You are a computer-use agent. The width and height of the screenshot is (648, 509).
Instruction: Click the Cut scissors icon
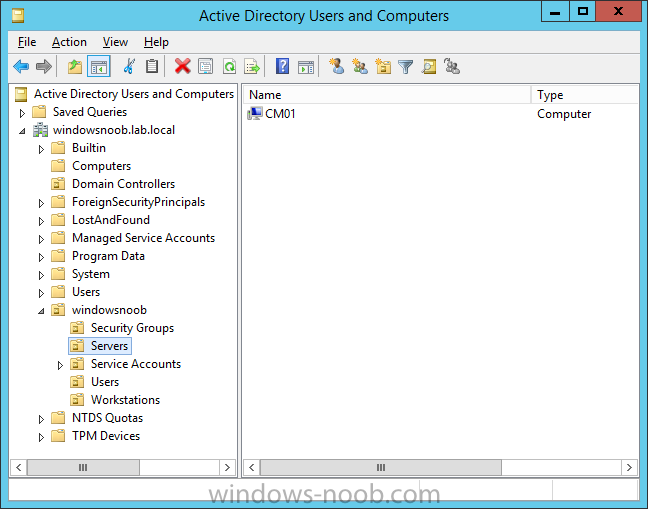point(129,66)
